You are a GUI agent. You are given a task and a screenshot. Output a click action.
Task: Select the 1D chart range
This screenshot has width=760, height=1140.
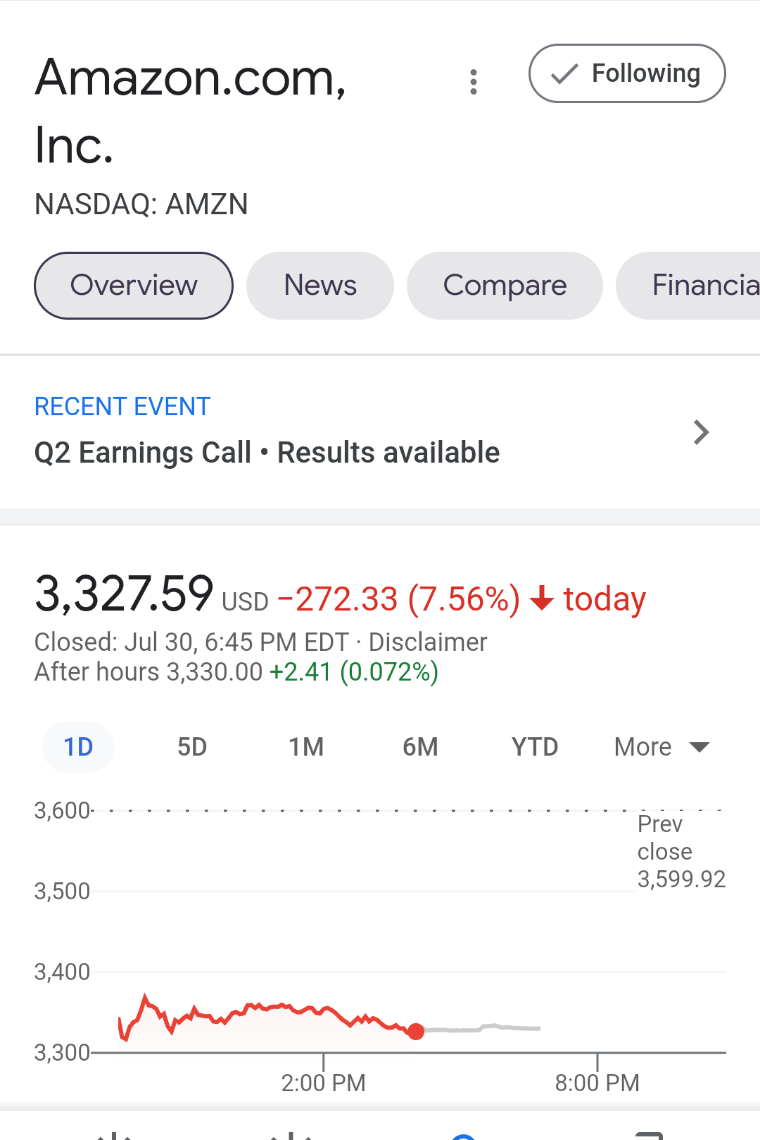tap(78, 747)
